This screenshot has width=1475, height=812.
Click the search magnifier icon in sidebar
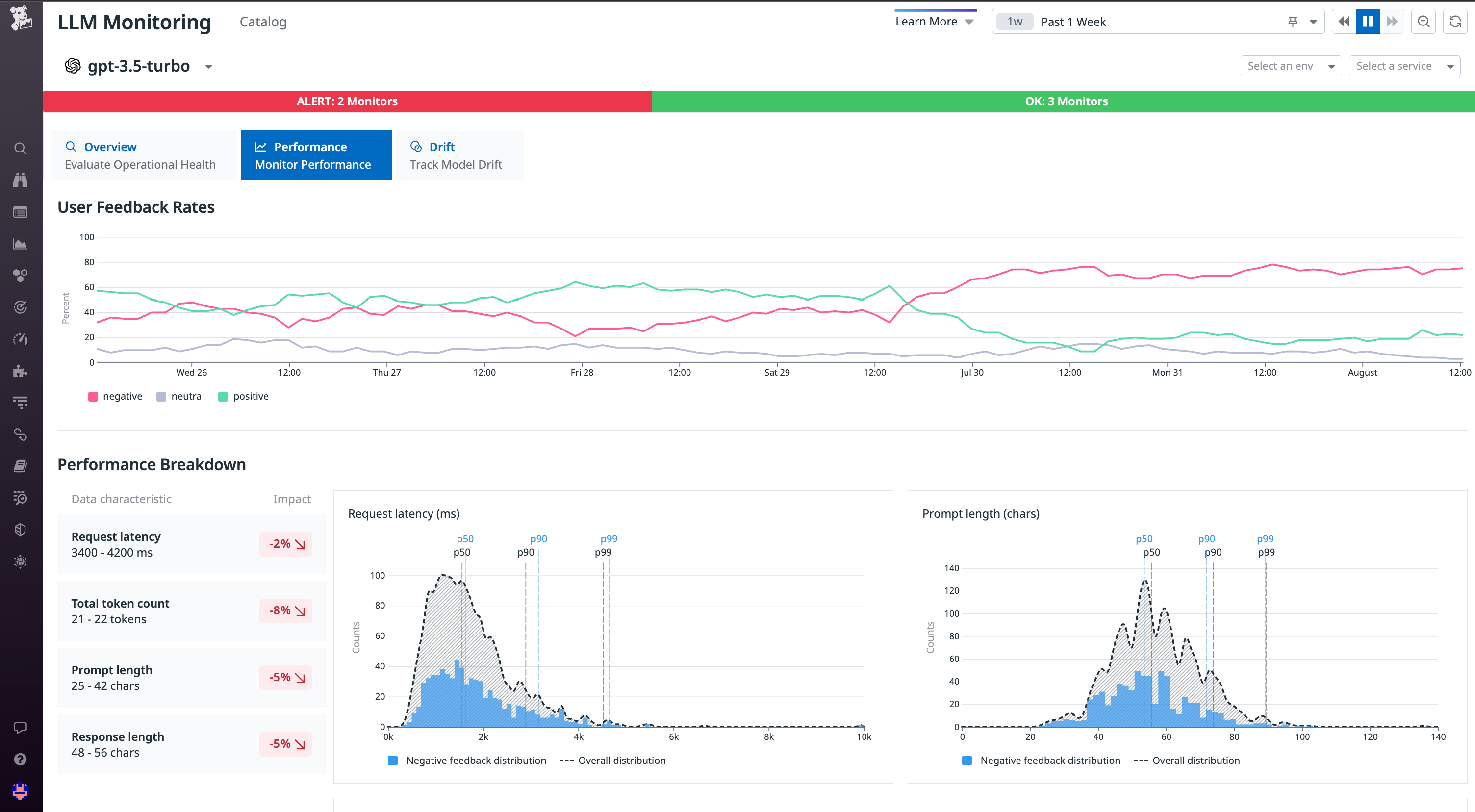21,149
